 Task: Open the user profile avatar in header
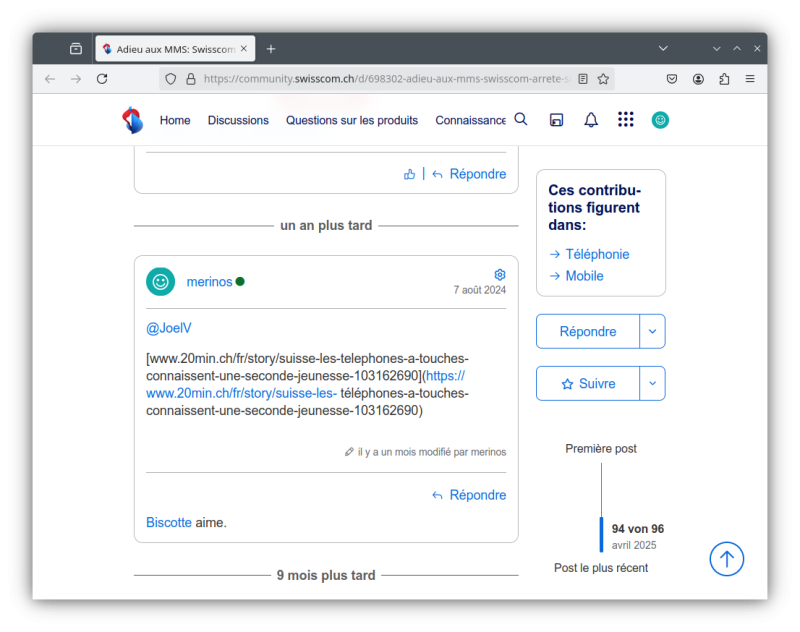(660, 120)
